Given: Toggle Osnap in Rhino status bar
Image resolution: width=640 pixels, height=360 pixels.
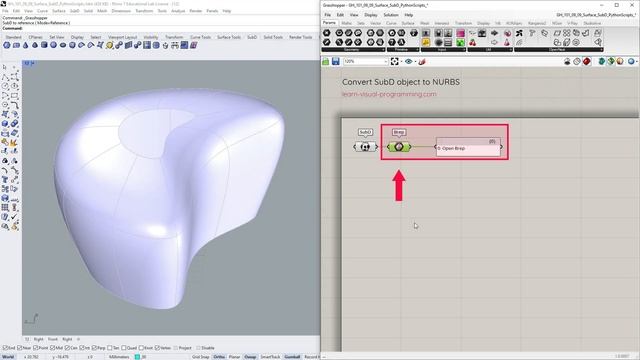Looking at the screenshot, I should (x=250, y=357).
